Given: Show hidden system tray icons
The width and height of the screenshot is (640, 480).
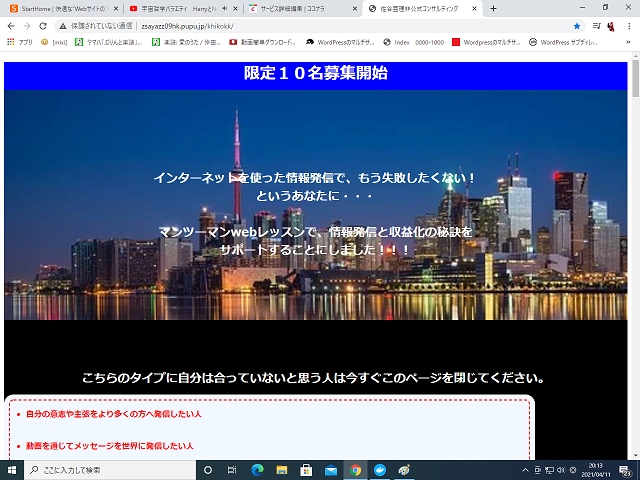Looking at the screenshot, I should click(x=525, y=470).
